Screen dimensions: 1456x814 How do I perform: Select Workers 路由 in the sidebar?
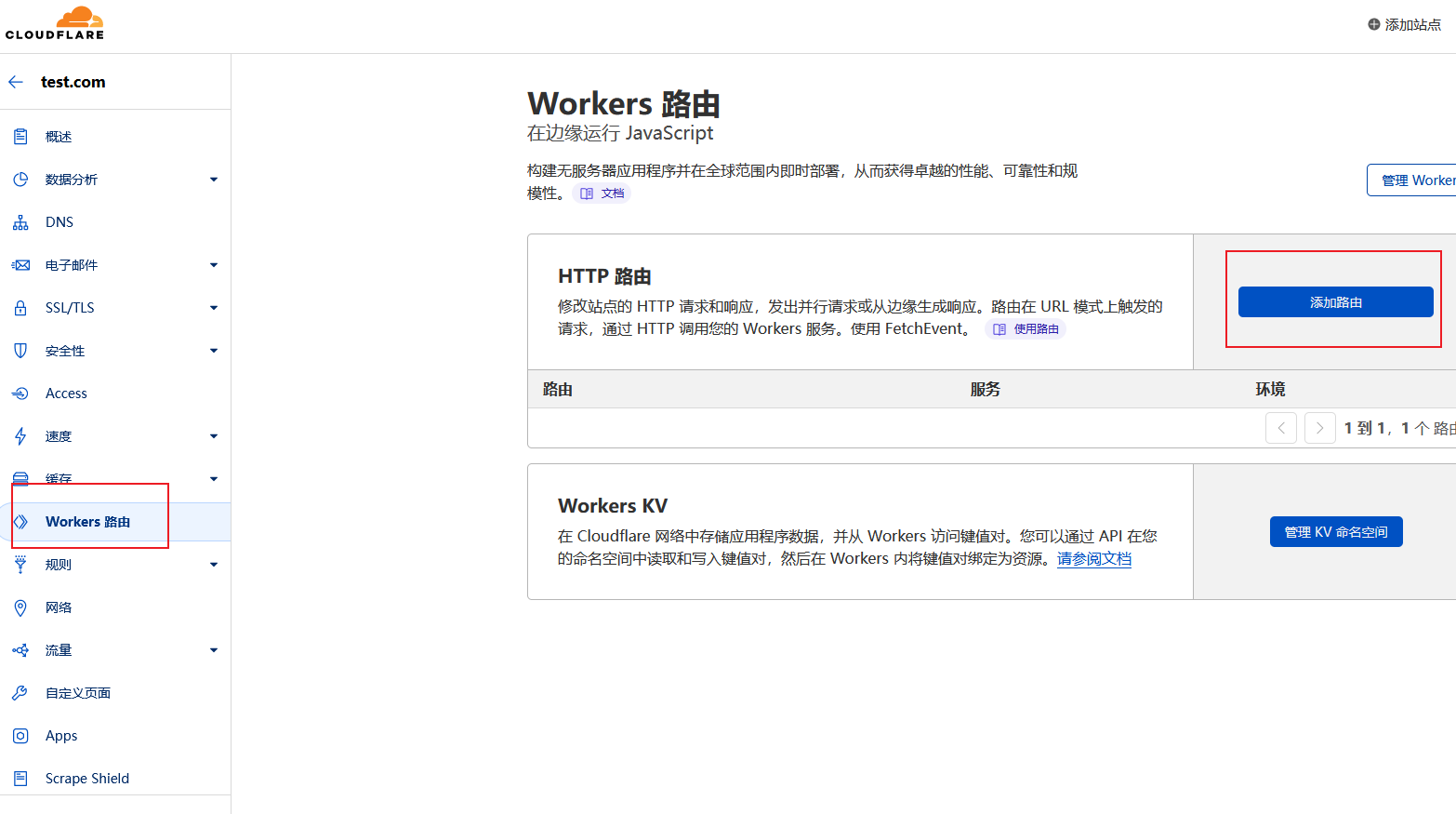[115, 522]
